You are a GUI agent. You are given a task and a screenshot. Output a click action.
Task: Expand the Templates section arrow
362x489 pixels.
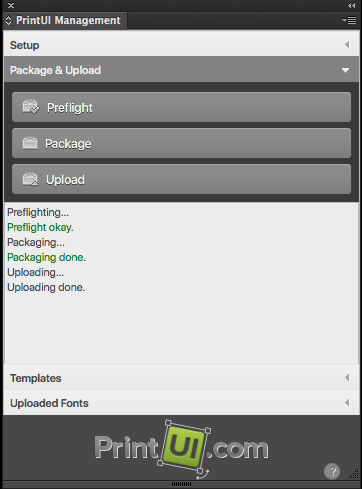347,378
